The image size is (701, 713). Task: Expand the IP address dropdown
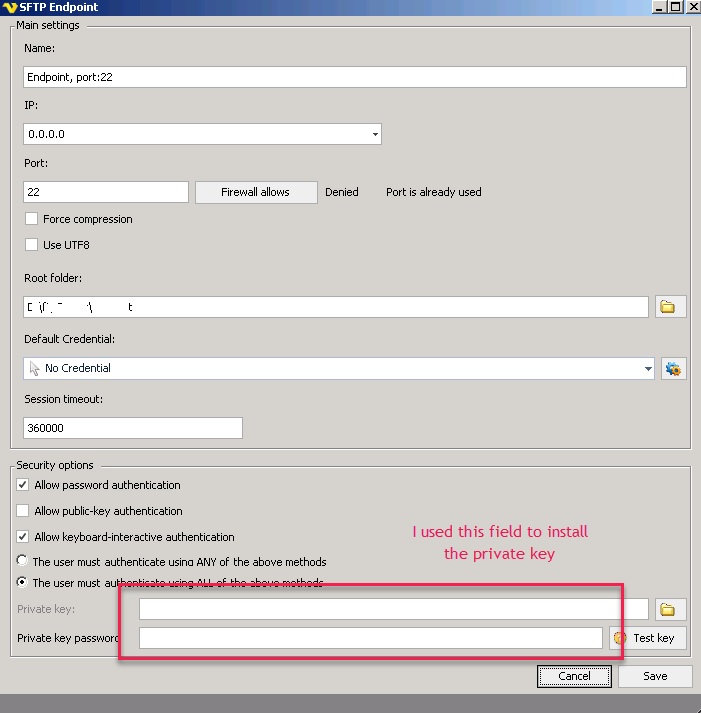click(x=375, y=134)
